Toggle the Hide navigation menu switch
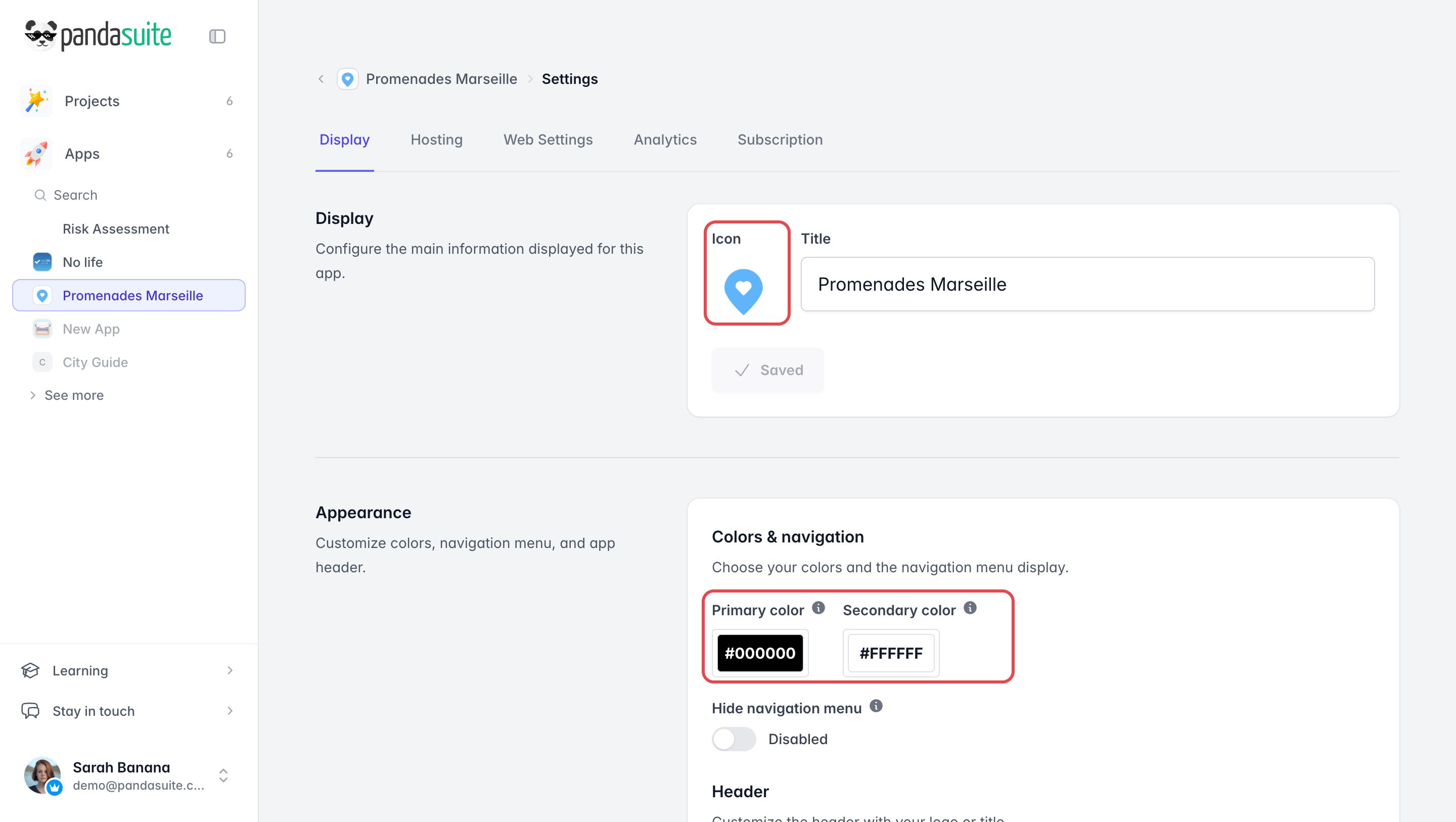This screenshot has width=1456, height=822. (x=734, y=739)
